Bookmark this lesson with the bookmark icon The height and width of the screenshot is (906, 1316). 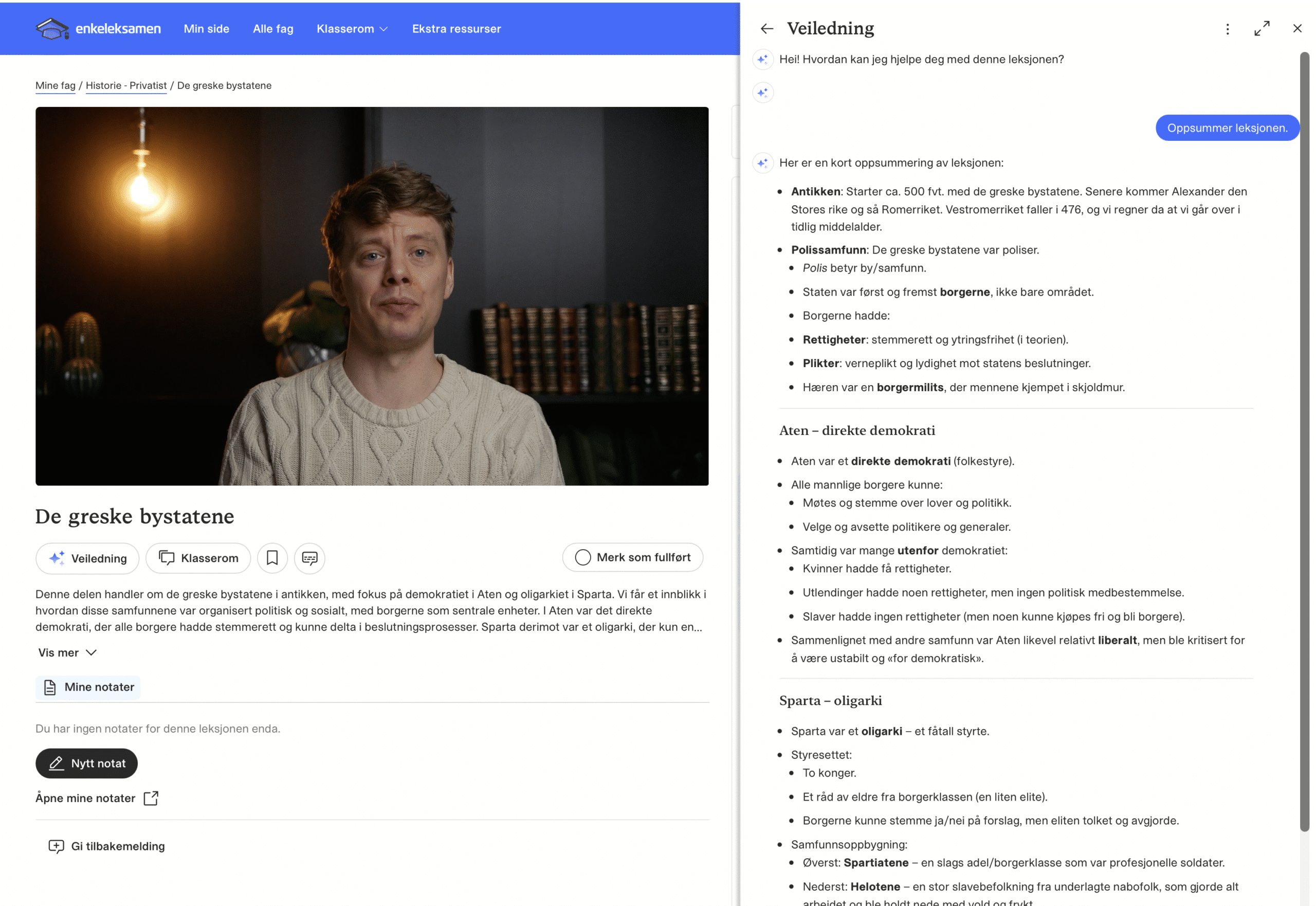click(272, 558)
